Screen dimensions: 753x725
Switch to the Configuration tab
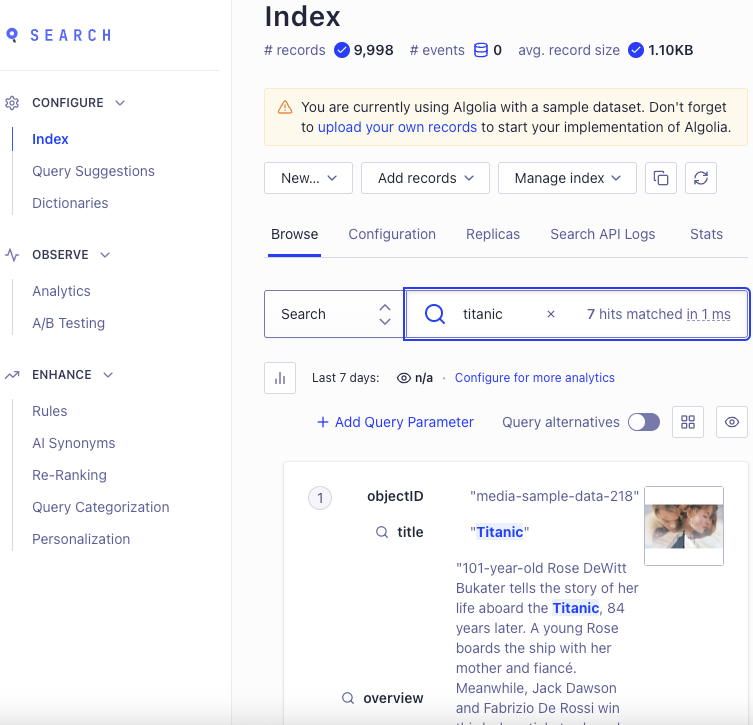click(392, 234)
